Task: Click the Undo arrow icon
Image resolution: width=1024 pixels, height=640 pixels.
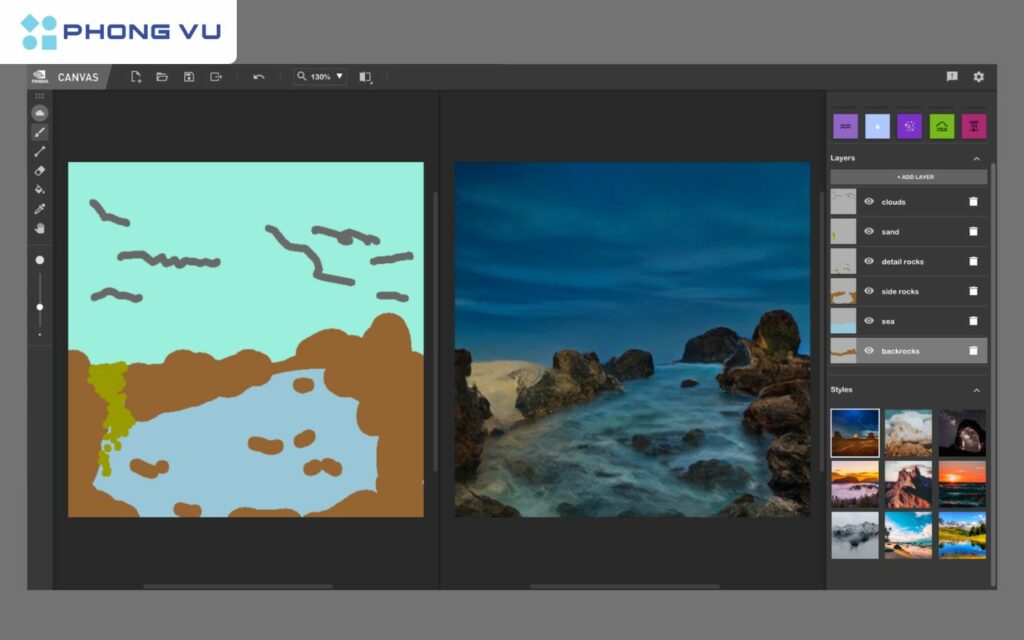Action: 258,76
